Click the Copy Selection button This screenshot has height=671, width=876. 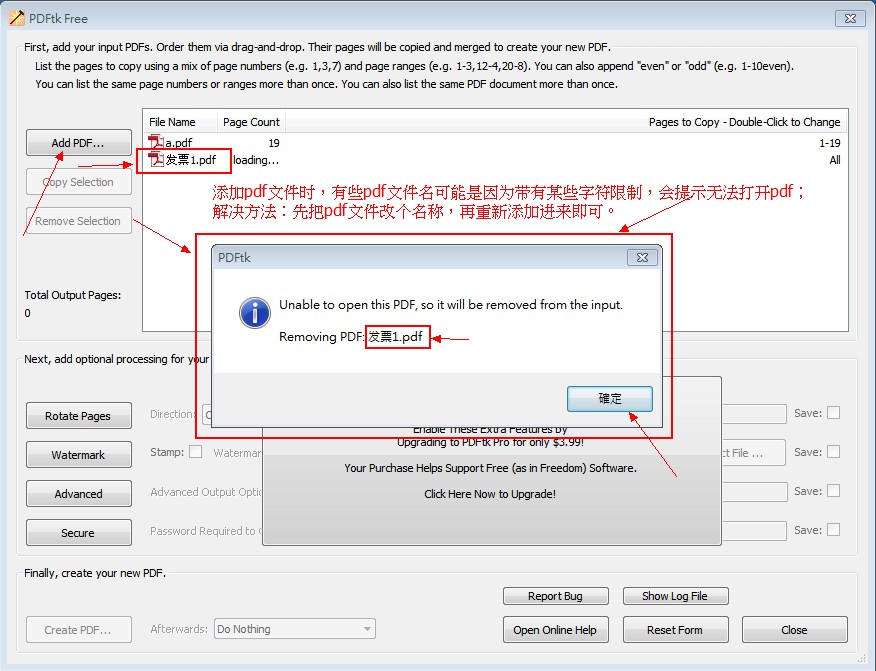[78, 182]
